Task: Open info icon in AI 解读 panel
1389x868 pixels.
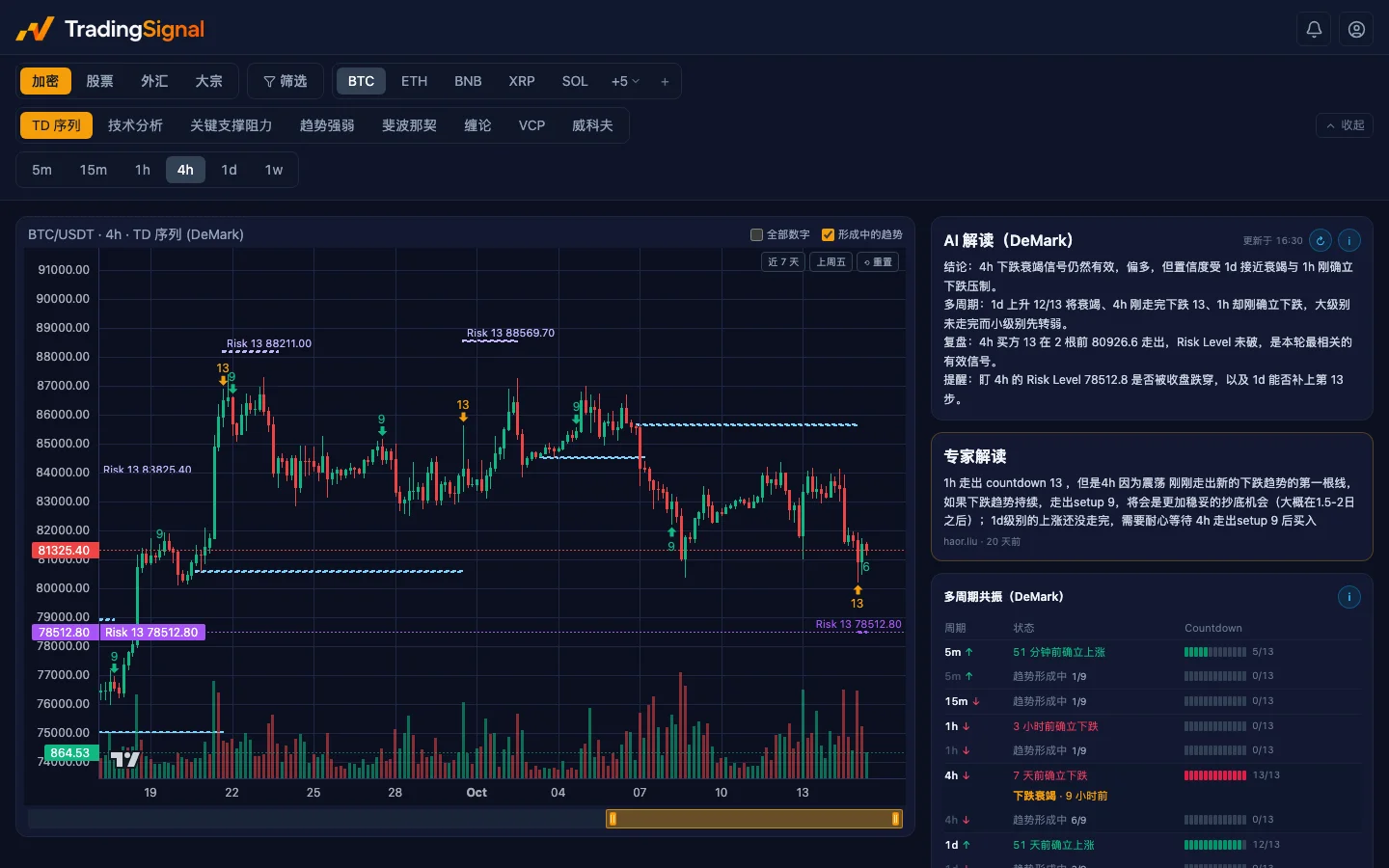Action: (1349, 240)
